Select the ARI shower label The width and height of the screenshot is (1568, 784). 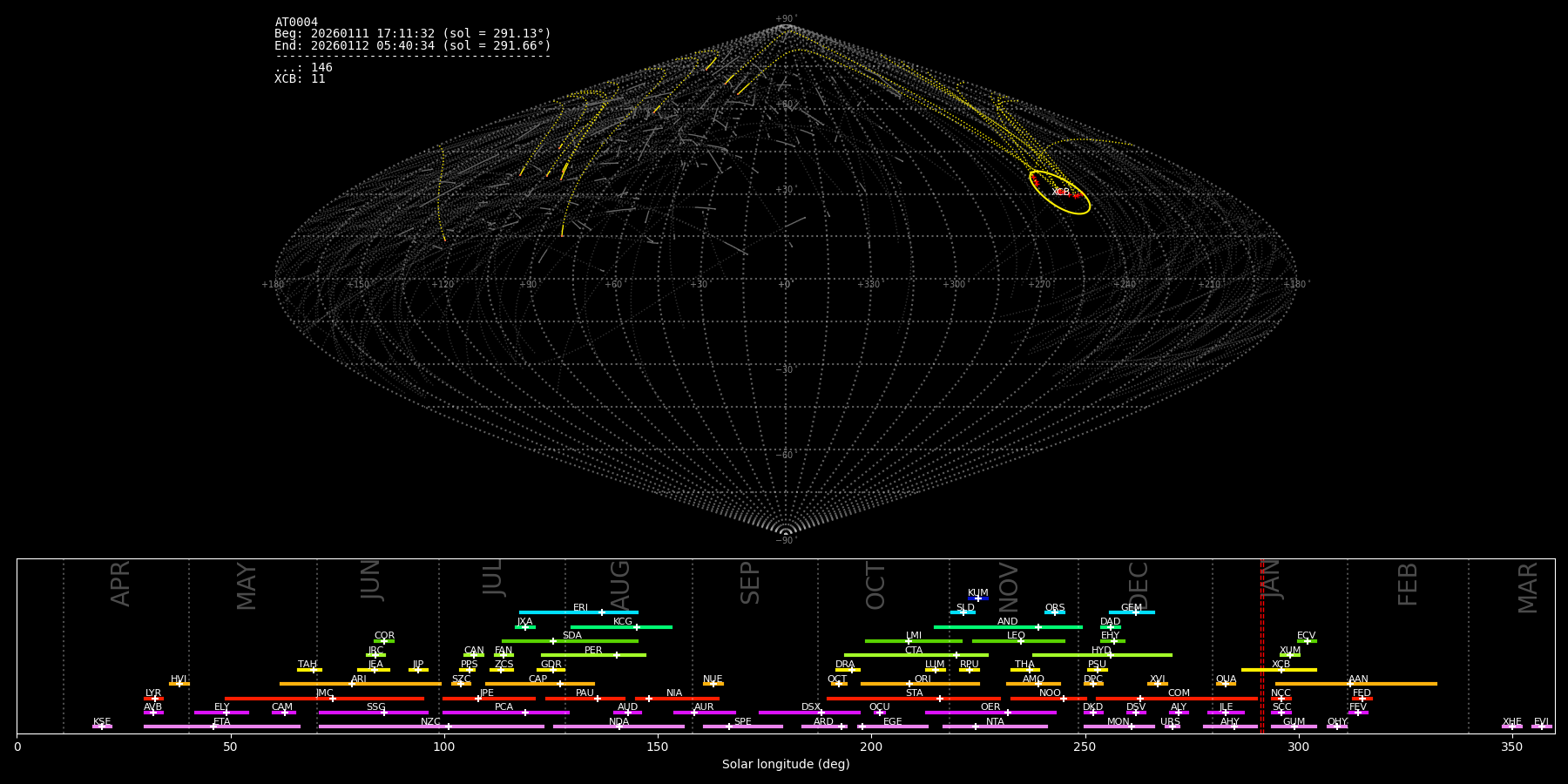coord(358,679)
